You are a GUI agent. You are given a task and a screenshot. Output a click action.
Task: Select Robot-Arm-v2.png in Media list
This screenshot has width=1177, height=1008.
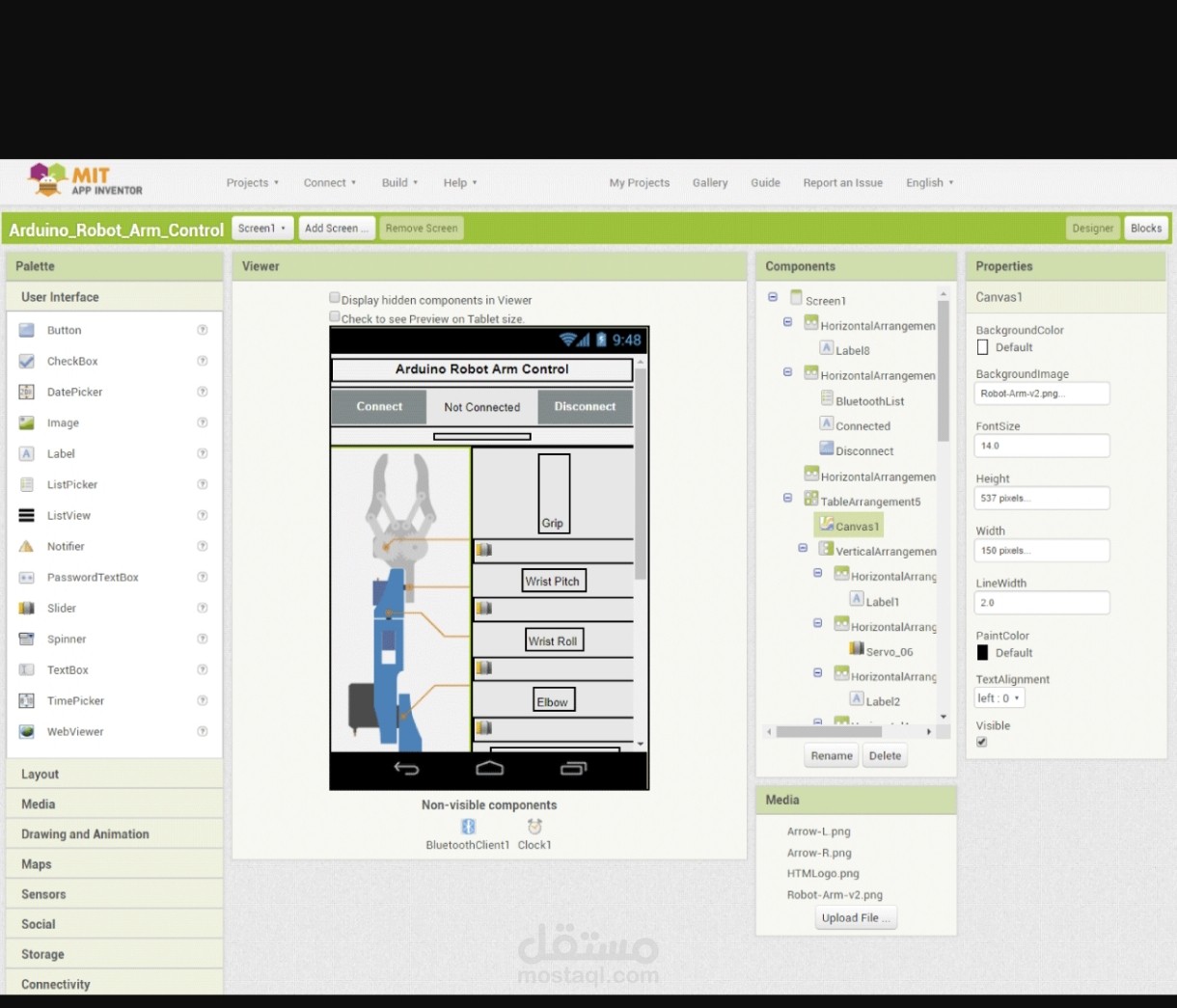[x=835, y=895]
